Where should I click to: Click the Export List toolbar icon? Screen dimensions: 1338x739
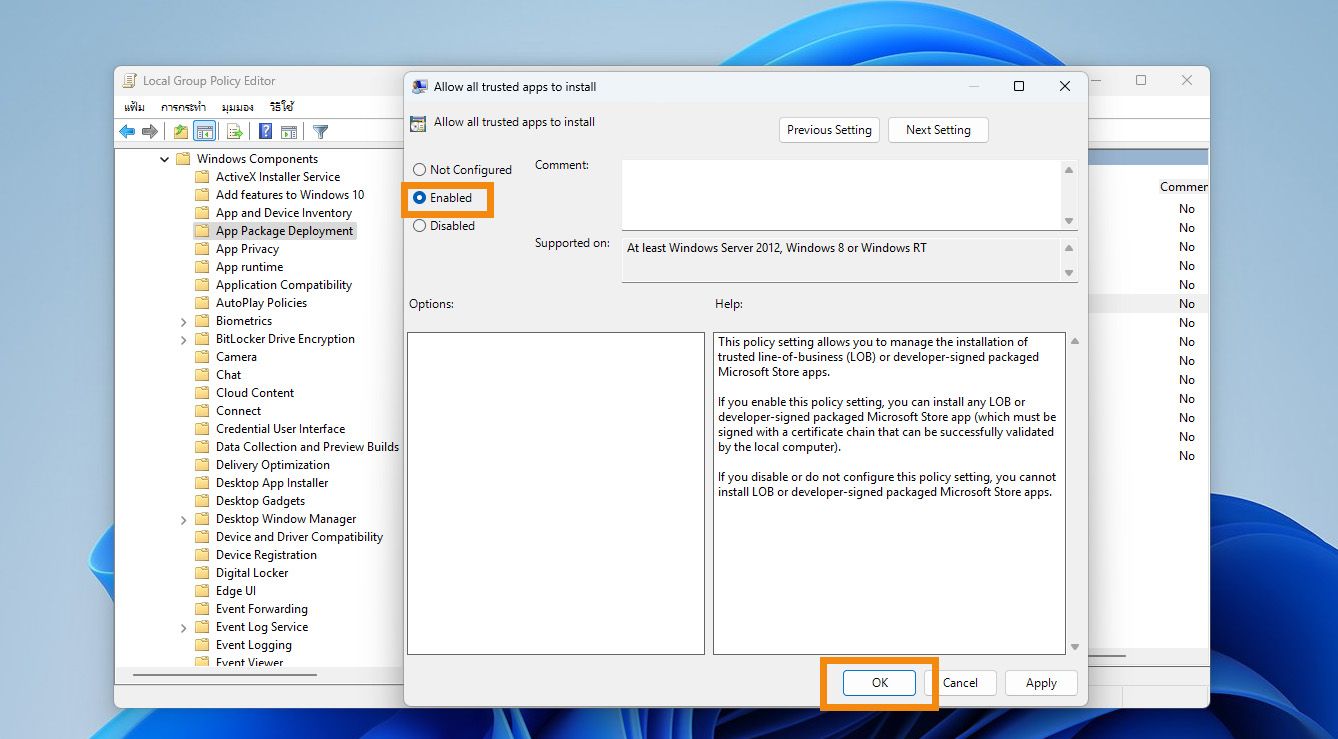(x=235, y=131)
